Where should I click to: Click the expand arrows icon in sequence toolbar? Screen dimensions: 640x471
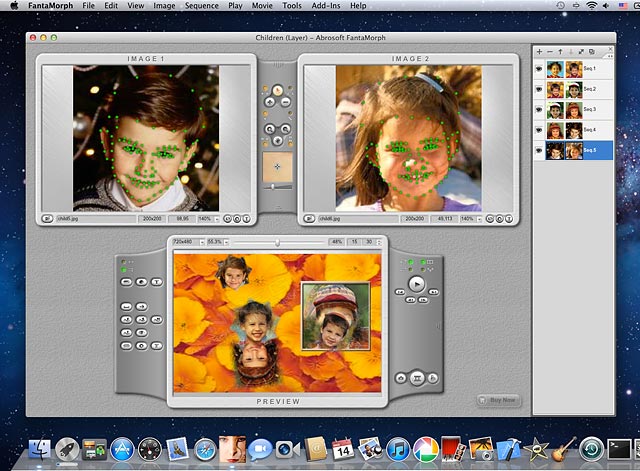pyautogui.click(x=581, y=52)
